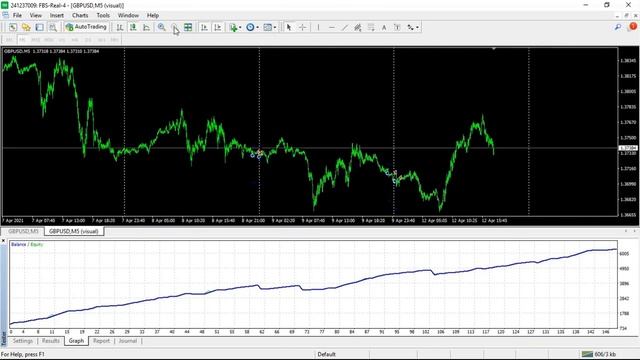Switch to D1 timeframe
The height and width of the screenshot is (360, 640).
coord(88,40)
